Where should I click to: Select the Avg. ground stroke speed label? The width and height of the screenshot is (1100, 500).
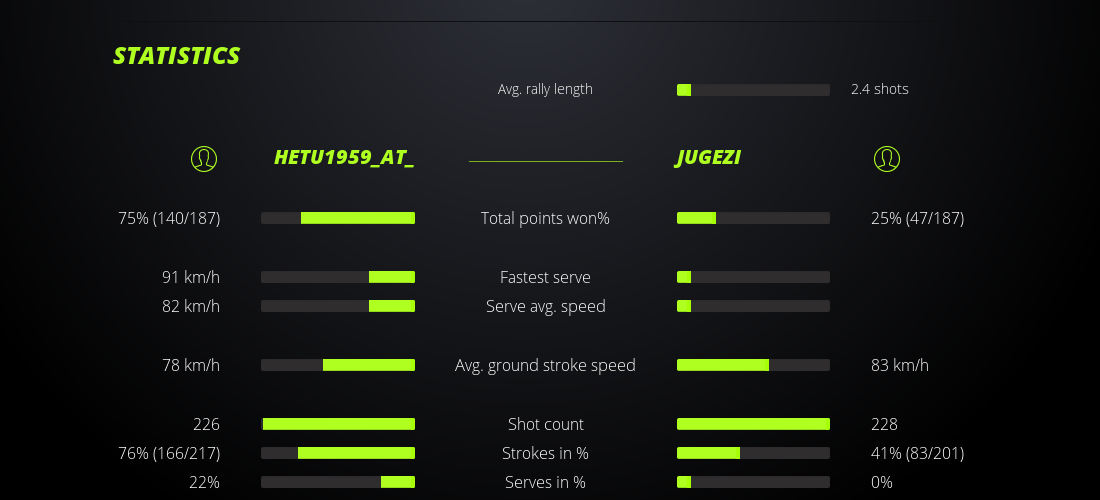coord(545,365)
